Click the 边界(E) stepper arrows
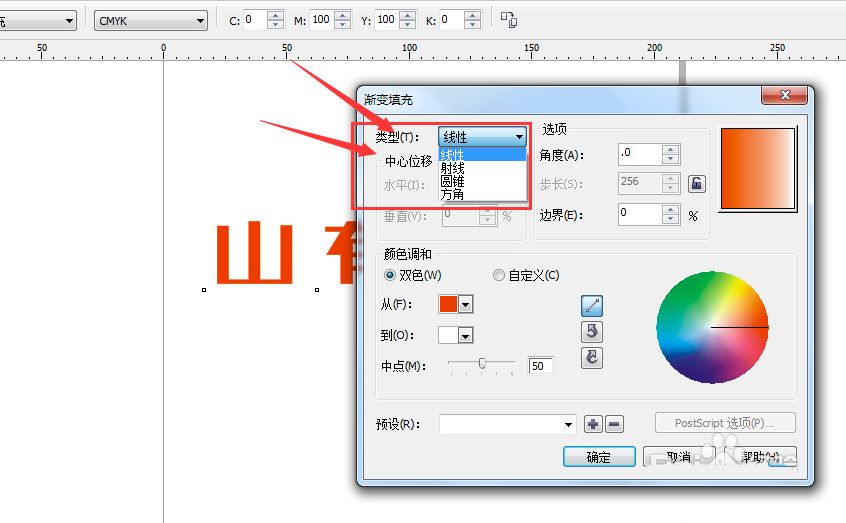The image size is (846, 523). (x=671, y=214)
